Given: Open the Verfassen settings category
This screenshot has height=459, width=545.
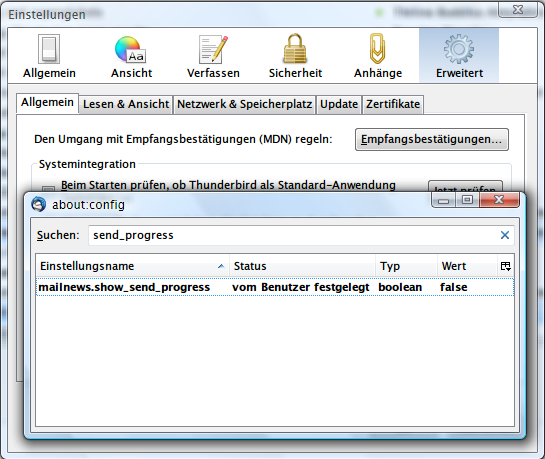Looking at the screenshot, I should pyautogui.click(x=213, y=56).
